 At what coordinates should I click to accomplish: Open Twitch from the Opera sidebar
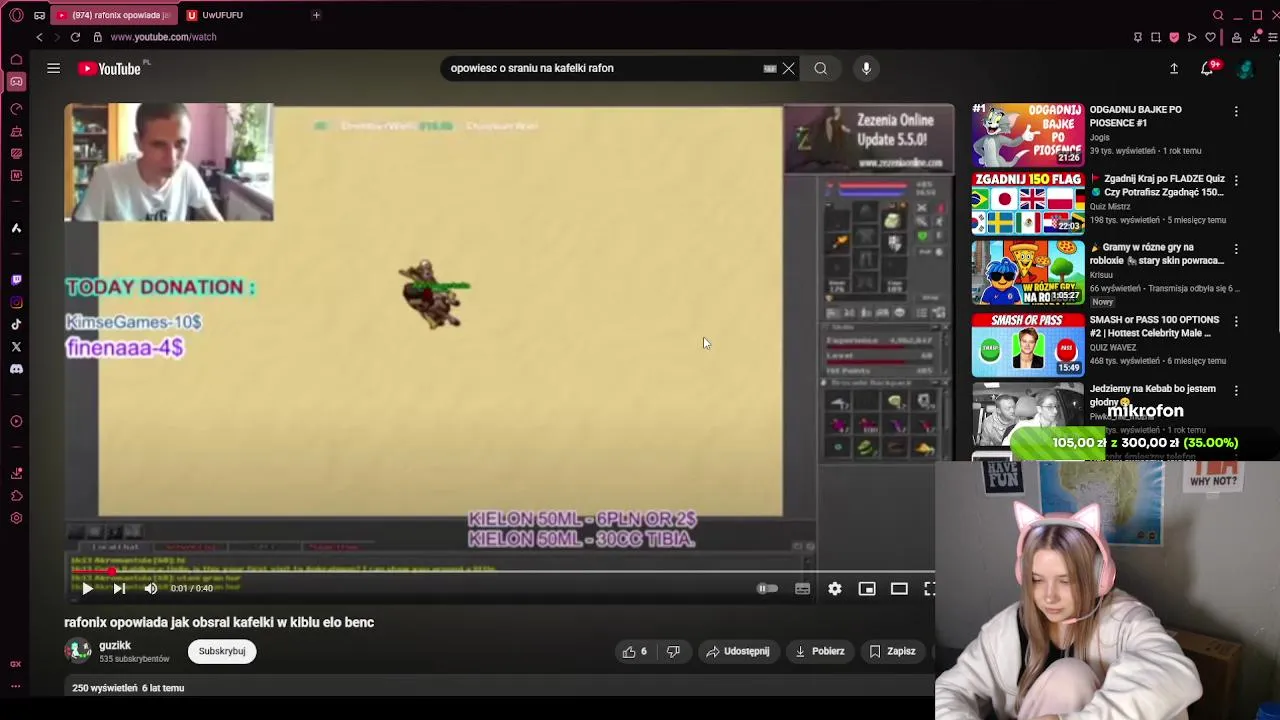pyautogui.click(x=16, y=280)
